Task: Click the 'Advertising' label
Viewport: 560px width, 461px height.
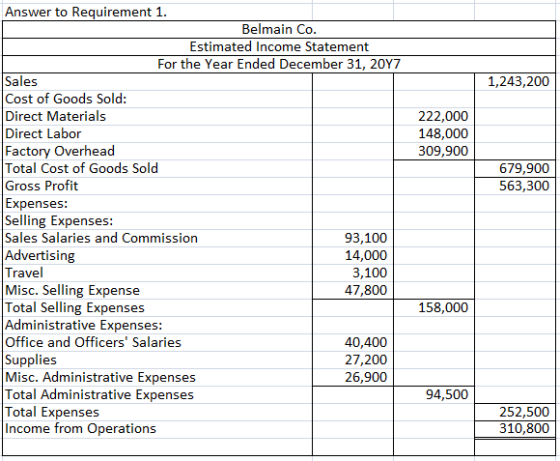Action: 40,256
